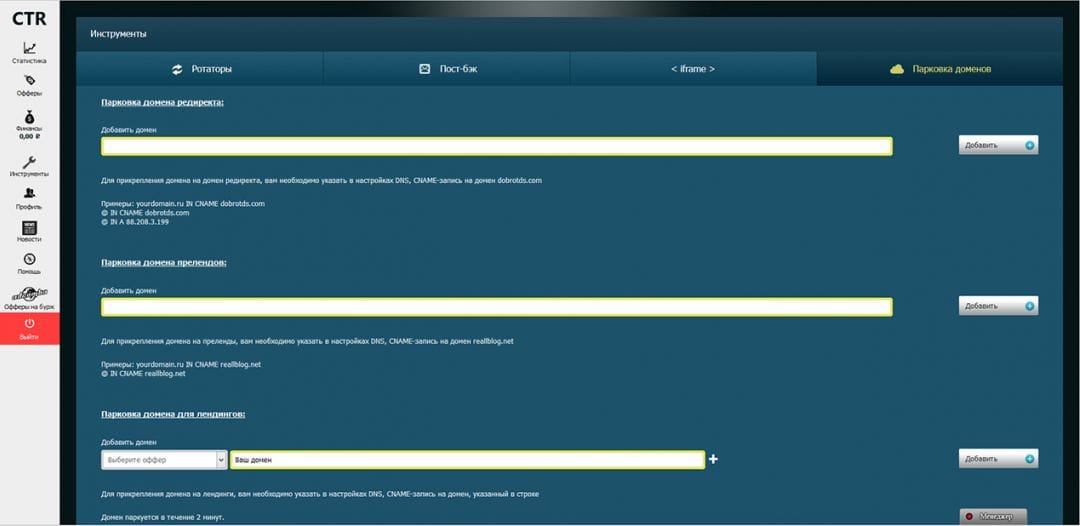Expand the Выберите оффер dropdown

point(165,460)
